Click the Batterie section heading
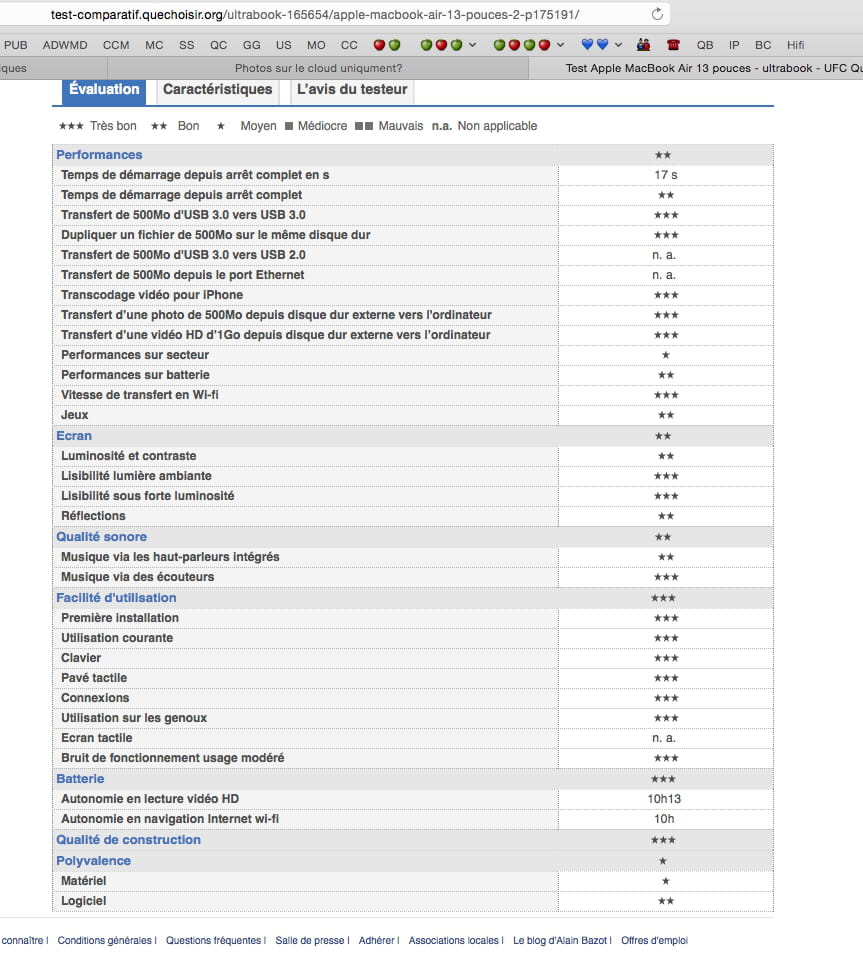This screenshot has width=863, height=953. [x=80, y=779]
